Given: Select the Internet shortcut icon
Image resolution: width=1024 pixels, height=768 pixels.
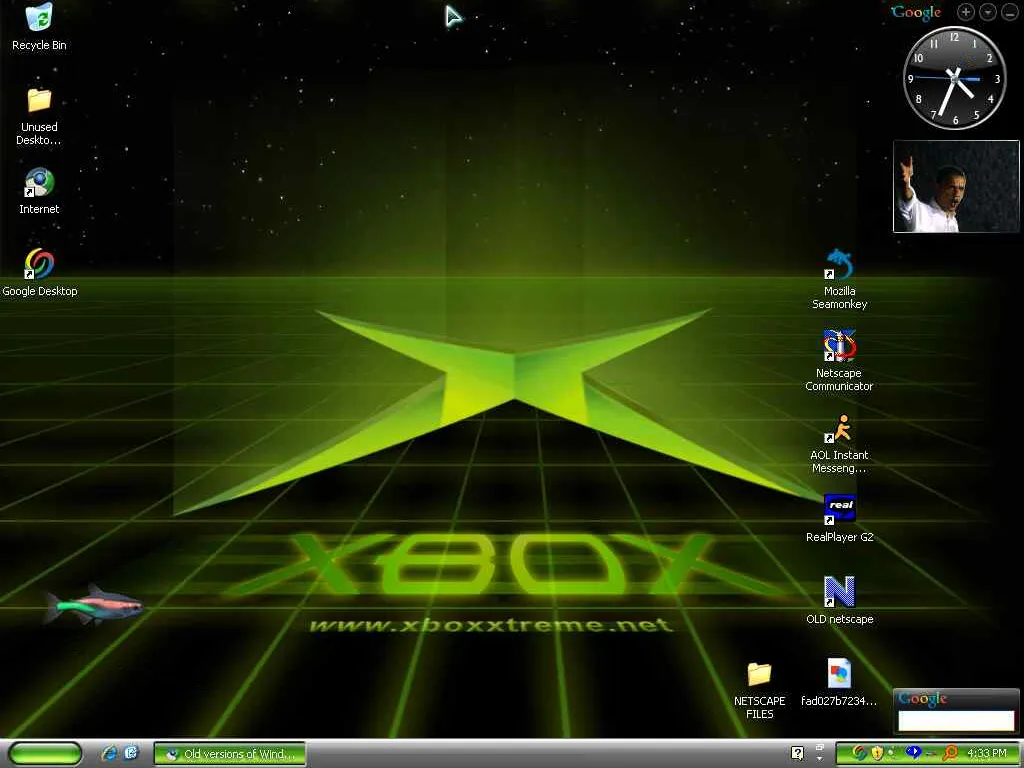Looking at the screenshot, I should point(39,191).
